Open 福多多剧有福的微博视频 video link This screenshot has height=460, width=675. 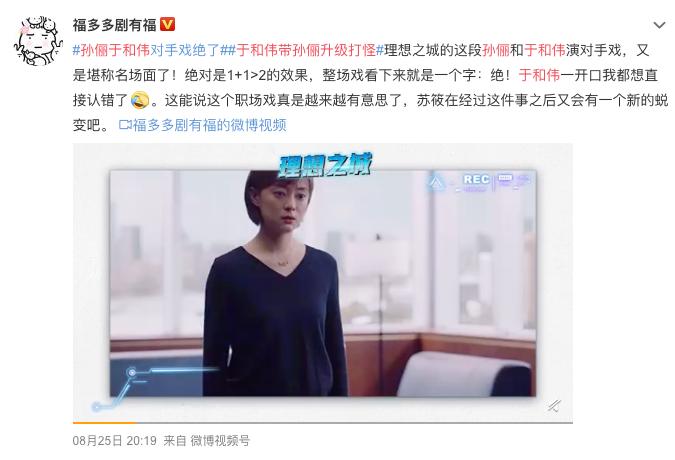coord(209,125)
